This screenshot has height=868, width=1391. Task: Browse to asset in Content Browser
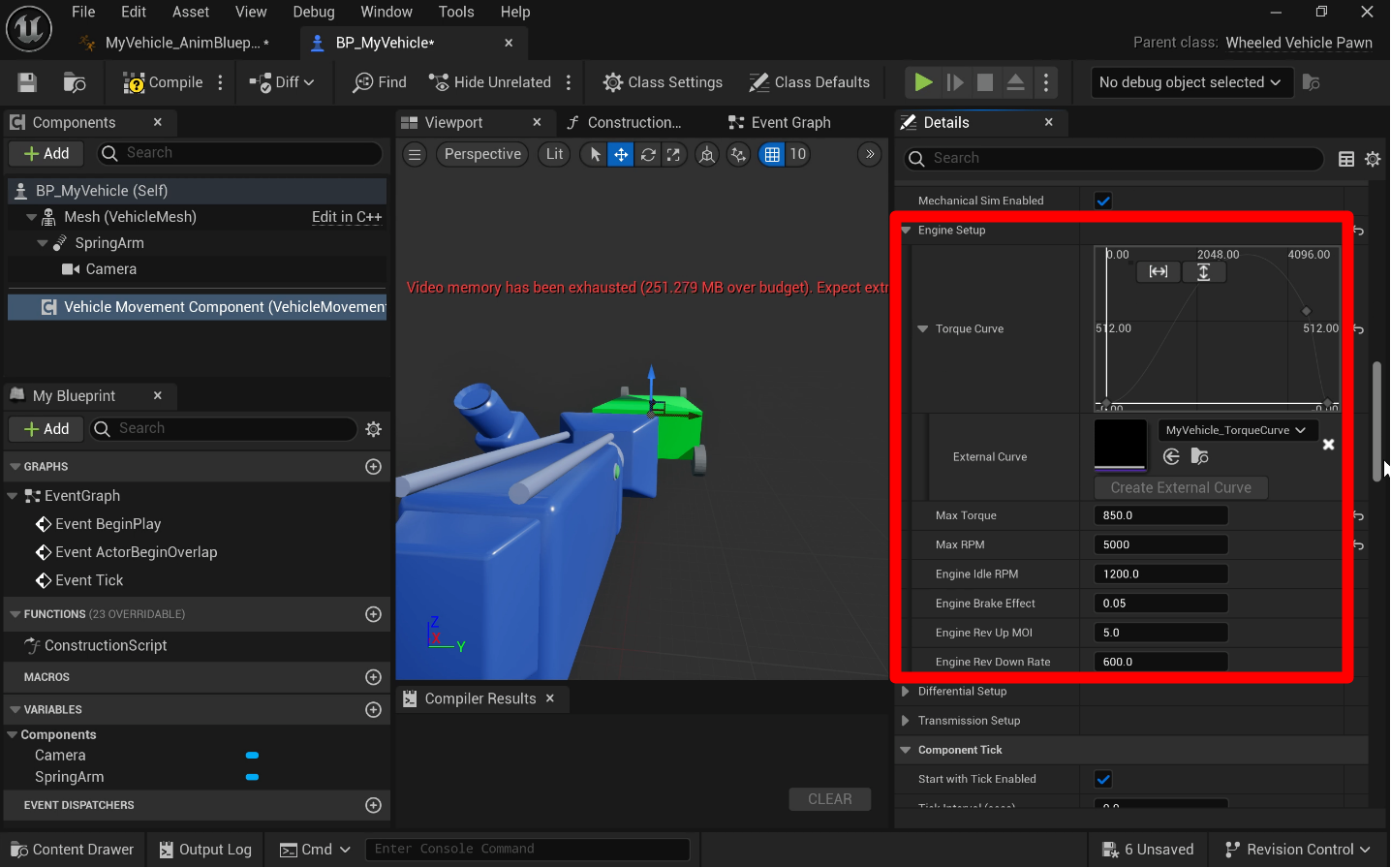(75, 82)
